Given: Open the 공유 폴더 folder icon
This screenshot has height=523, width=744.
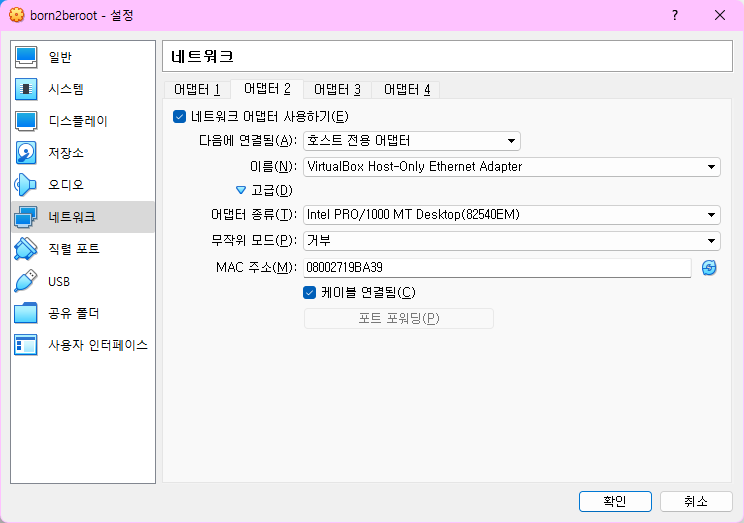Looking at the screenshot, I should click(x=26, y=313).
